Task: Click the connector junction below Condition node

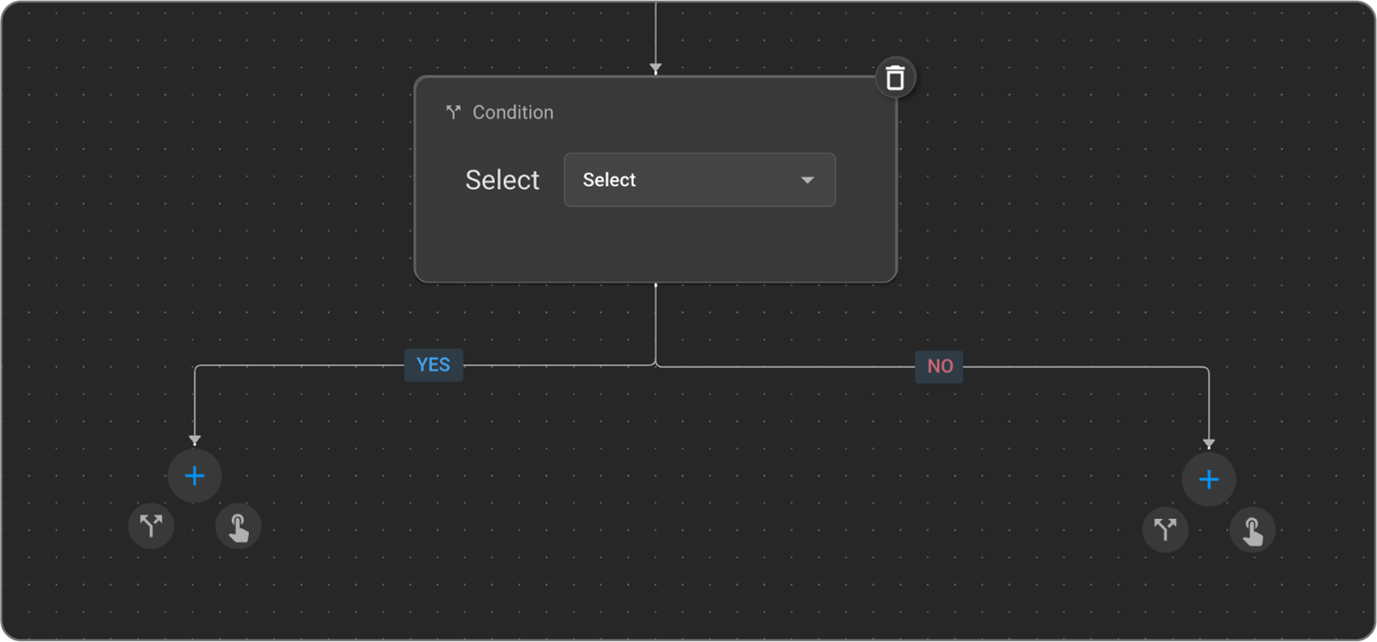Action: 655,364
